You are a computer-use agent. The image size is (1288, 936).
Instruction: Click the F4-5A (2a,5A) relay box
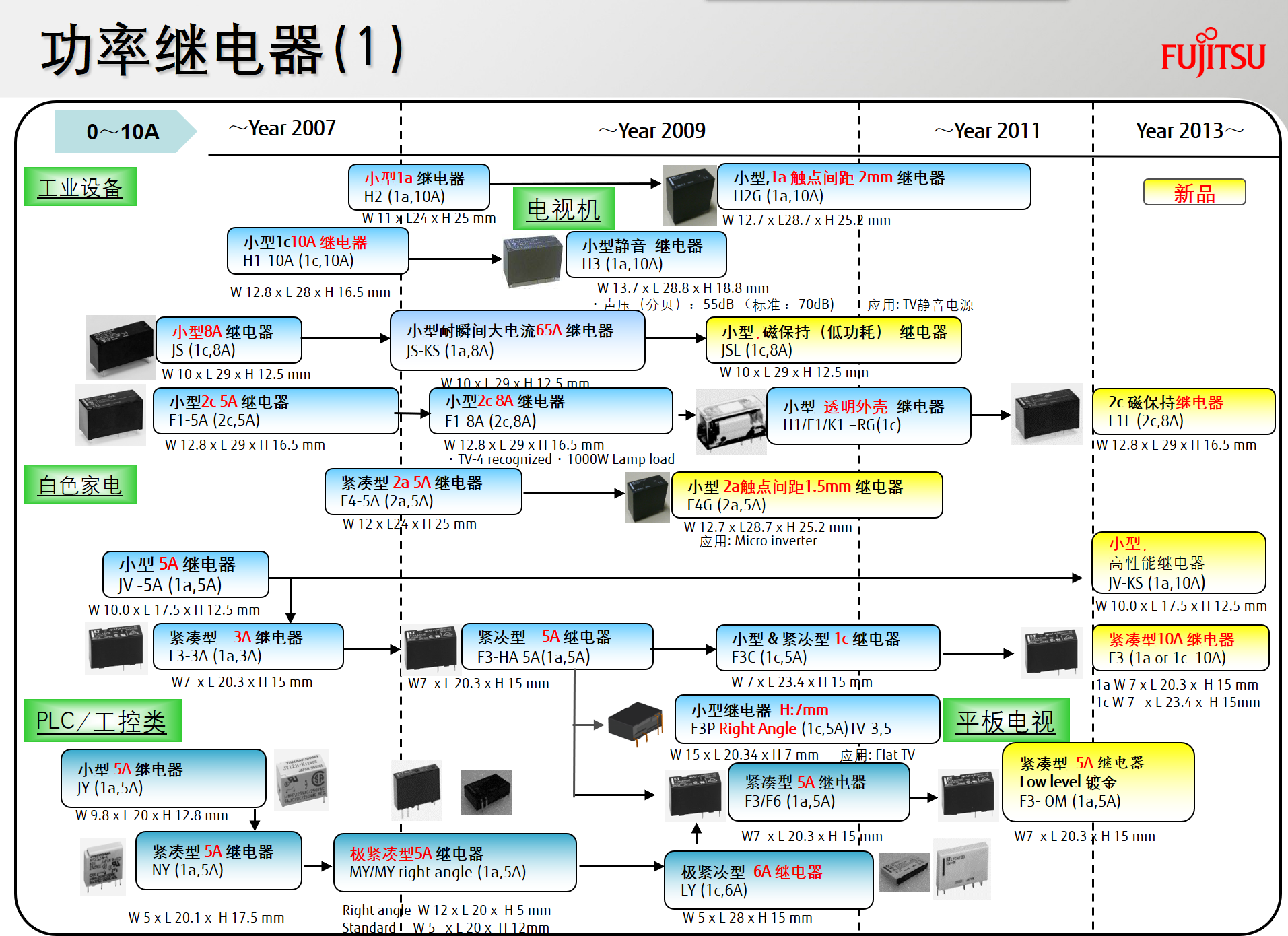(423, 492)
